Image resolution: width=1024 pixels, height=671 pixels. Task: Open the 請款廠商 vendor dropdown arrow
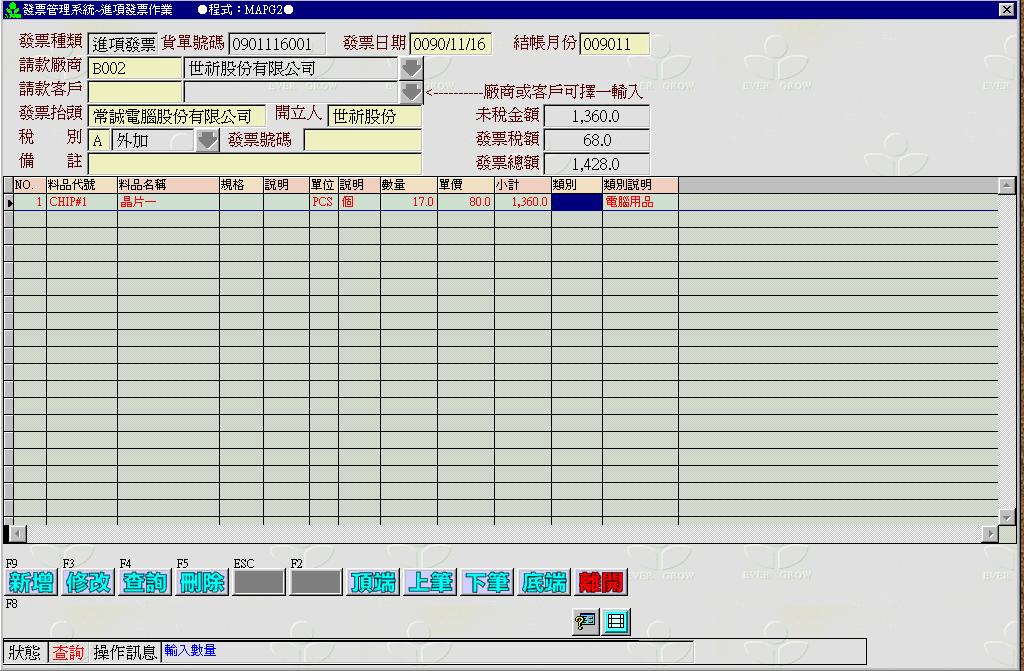point(411,69)
